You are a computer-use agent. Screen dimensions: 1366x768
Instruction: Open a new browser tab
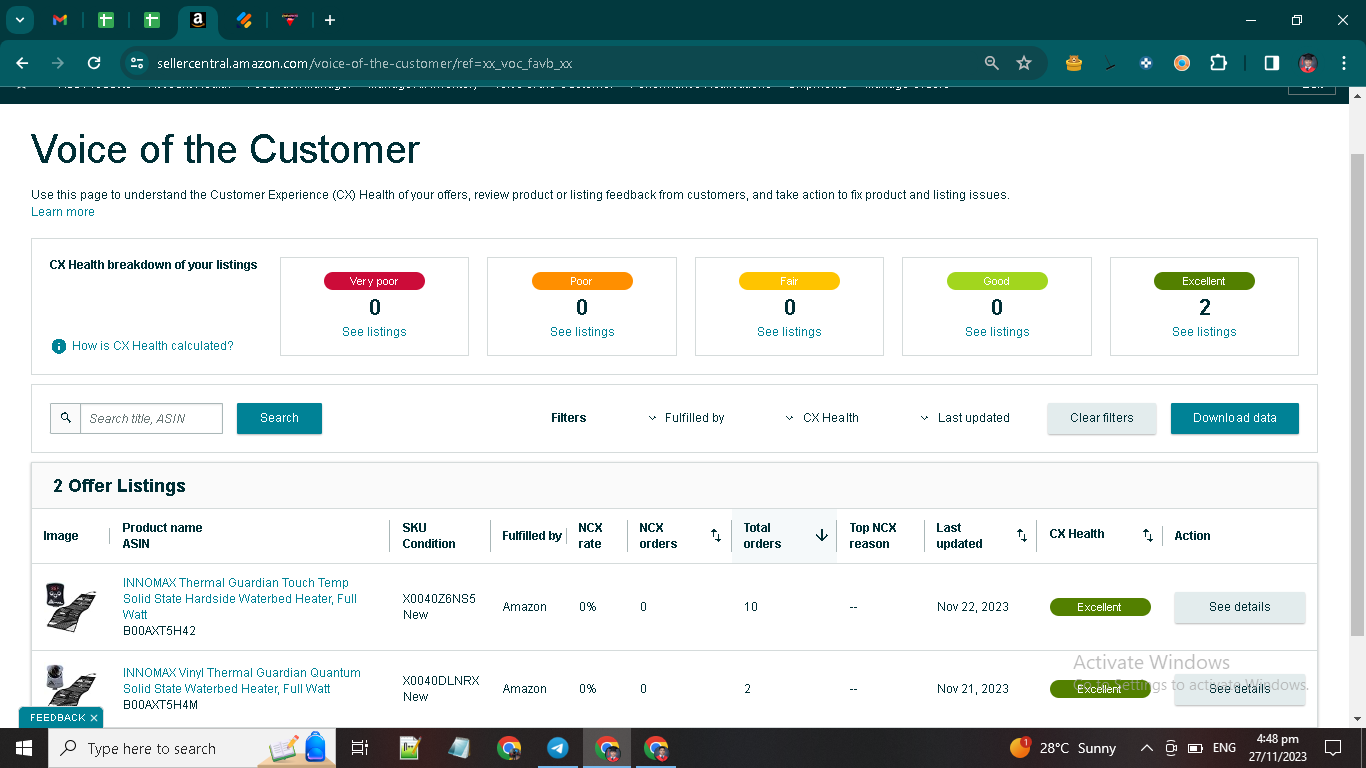pyautogui.click(x=330, y=20)
